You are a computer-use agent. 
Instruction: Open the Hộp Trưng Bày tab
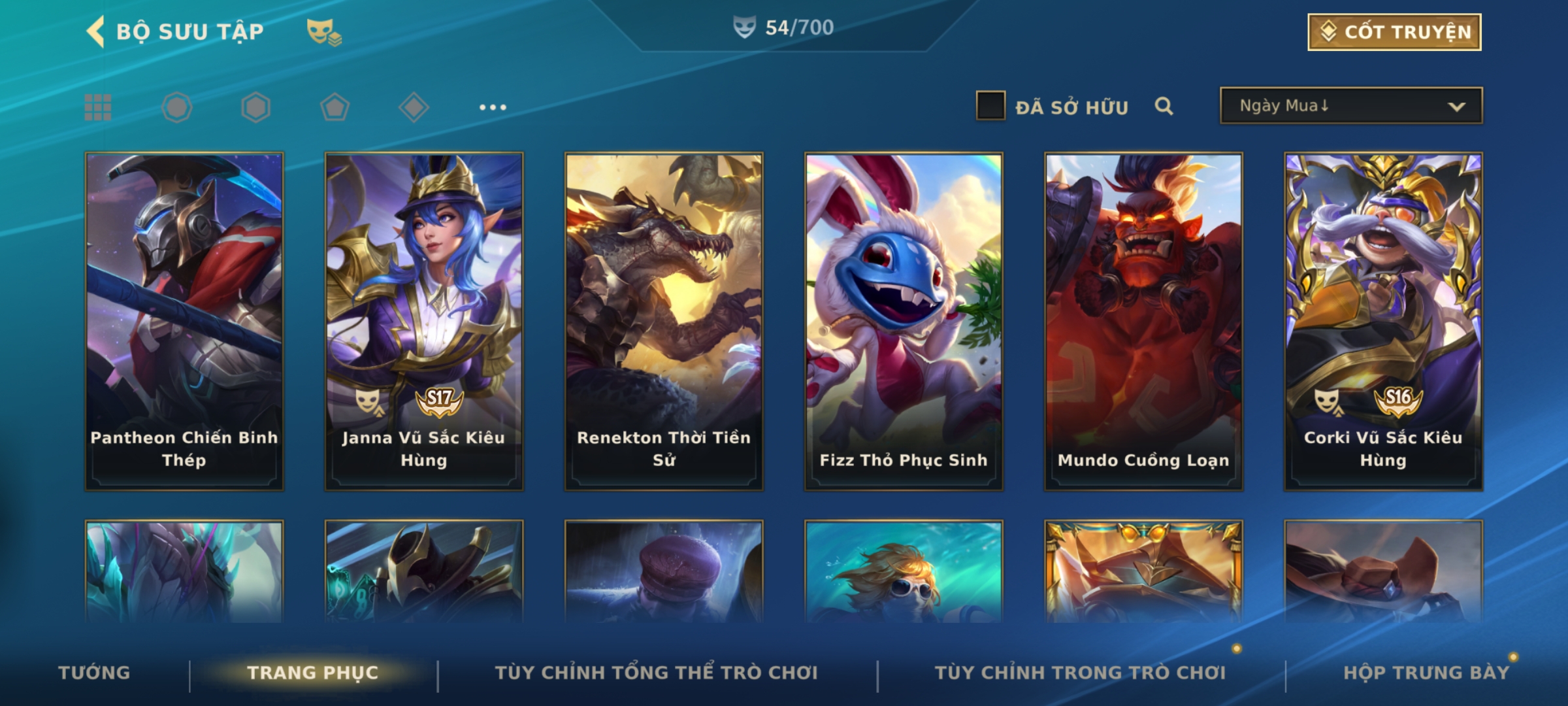(1426, 673)
